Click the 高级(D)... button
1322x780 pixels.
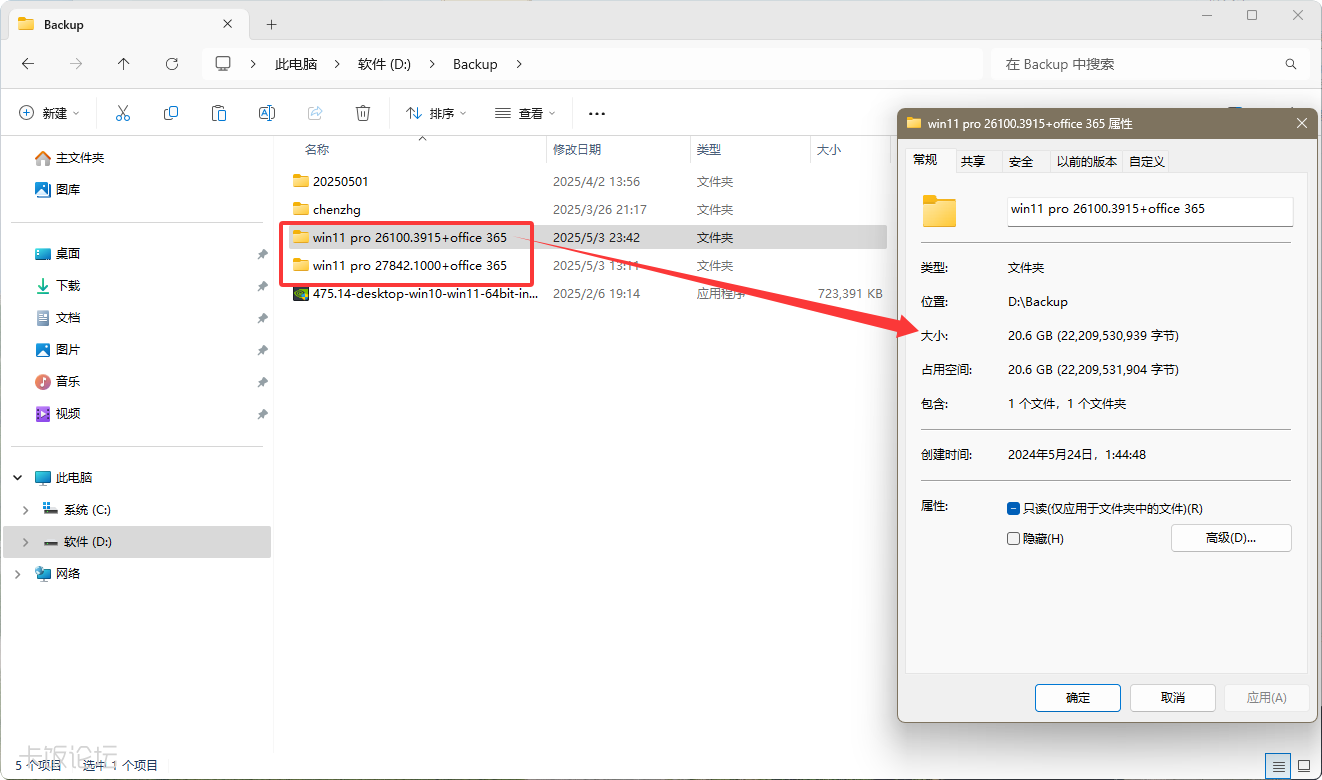pyautogui.click(x=1231, y=538)
